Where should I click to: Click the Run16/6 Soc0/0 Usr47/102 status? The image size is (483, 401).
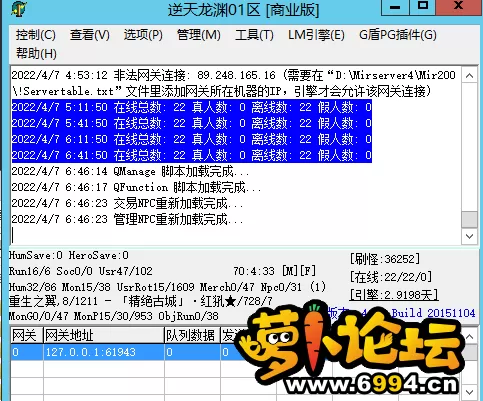tap(80, 271)
